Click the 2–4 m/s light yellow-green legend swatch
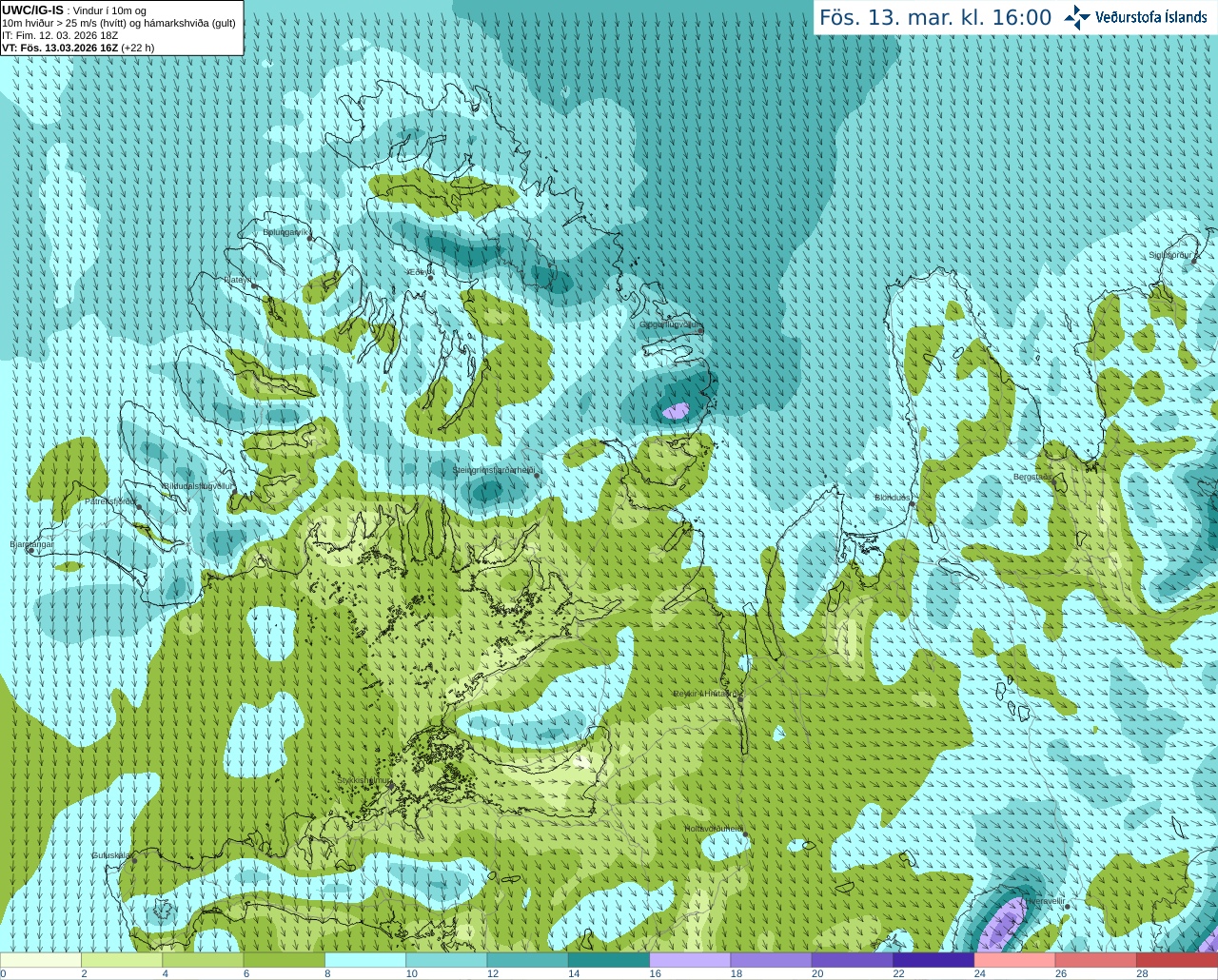Screen dimensions: 1218x980 pos(122,960)
